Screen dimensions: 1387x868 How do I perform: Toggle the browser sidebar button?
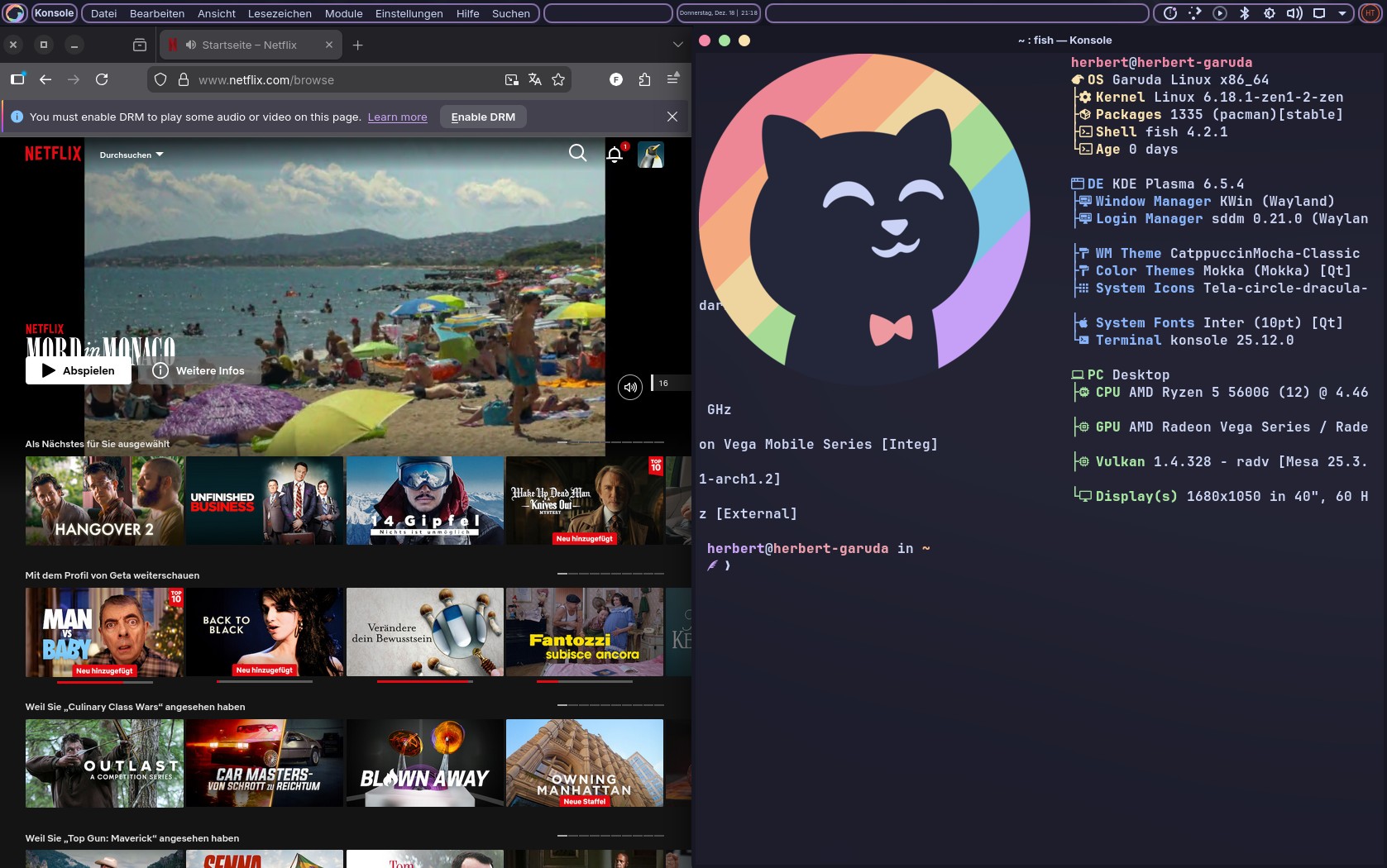coord(17,79)
